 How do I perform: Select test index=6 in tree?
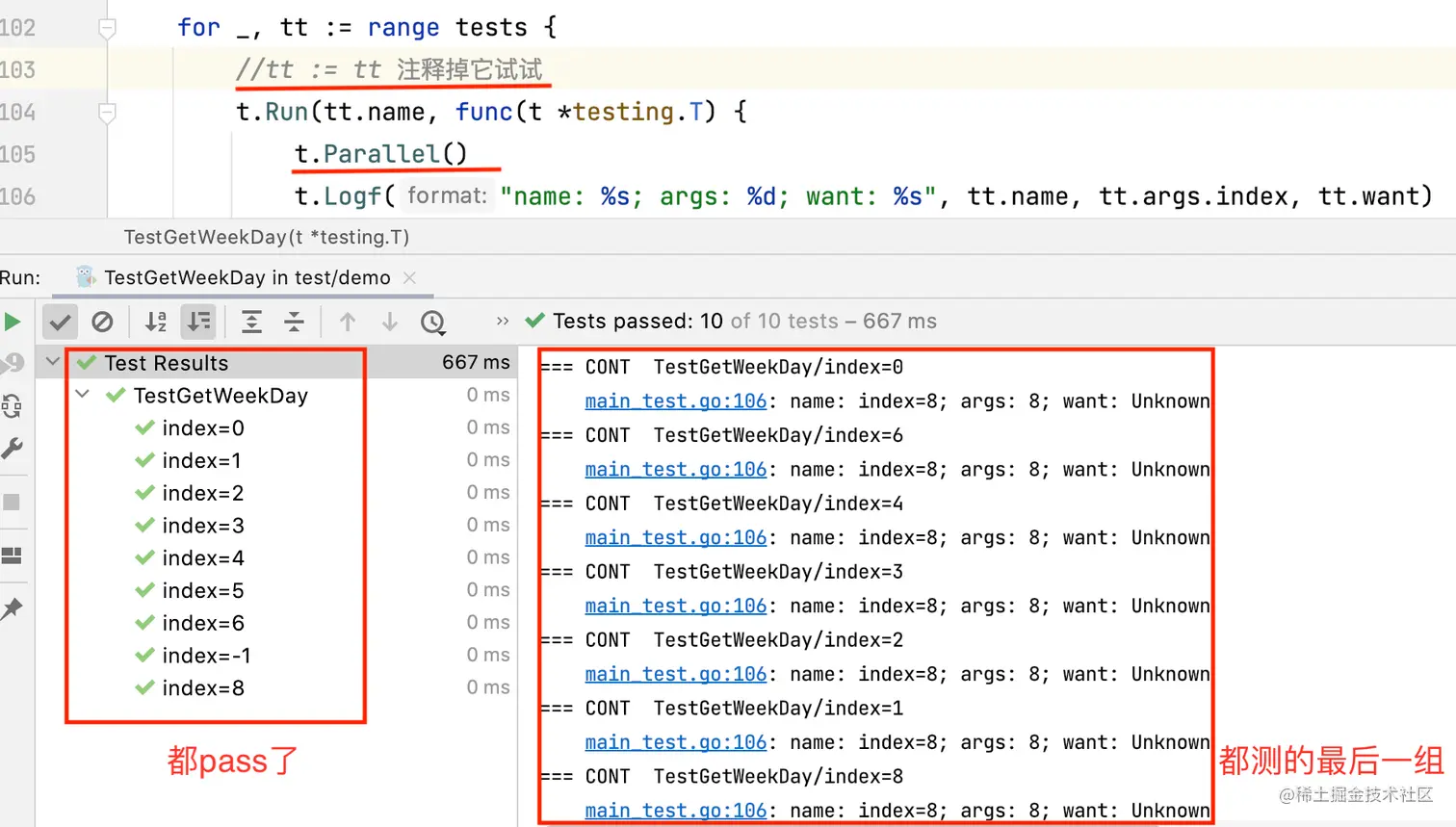pyautogui.click(x=203, y=624)
